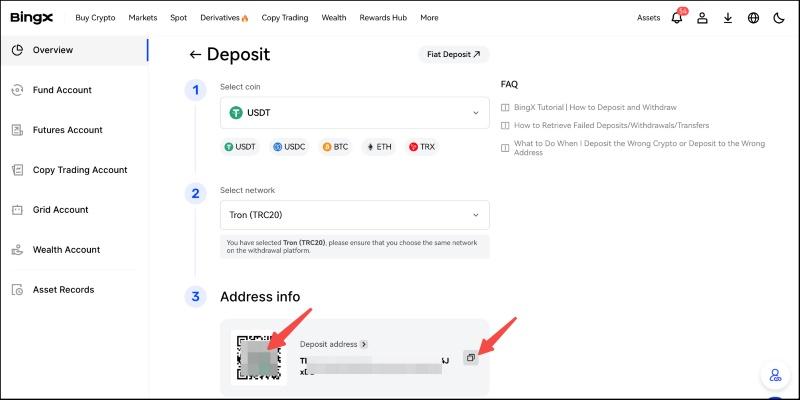Click book icon beside Wrong Crypto article
The width and height of the screenshot is (800, 400).
[x=505, y=148]
